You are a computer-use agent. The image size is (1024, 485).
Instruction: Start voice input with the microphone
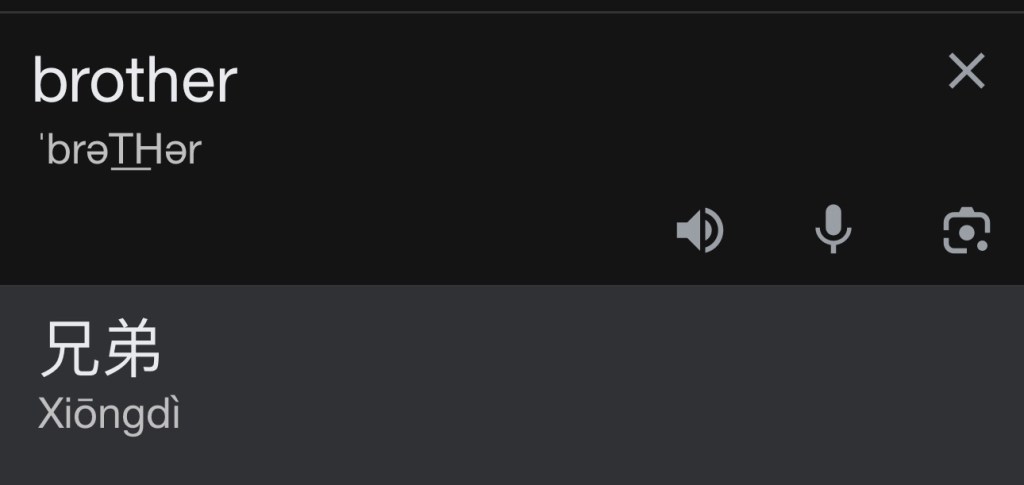click(x=833, y=229)
